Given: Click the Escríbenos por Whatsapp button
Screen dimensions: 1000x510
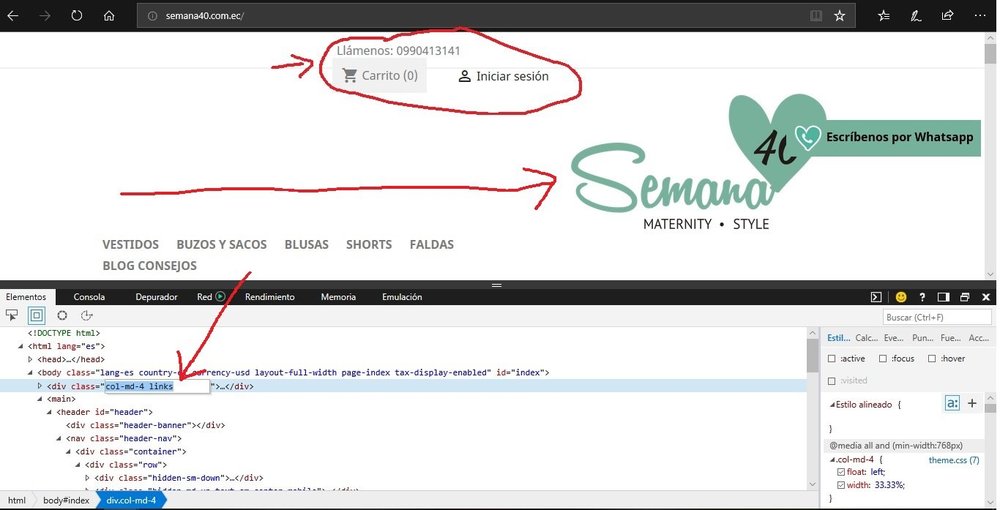Looking at the screenshot, I should click(x=900, y=137).
